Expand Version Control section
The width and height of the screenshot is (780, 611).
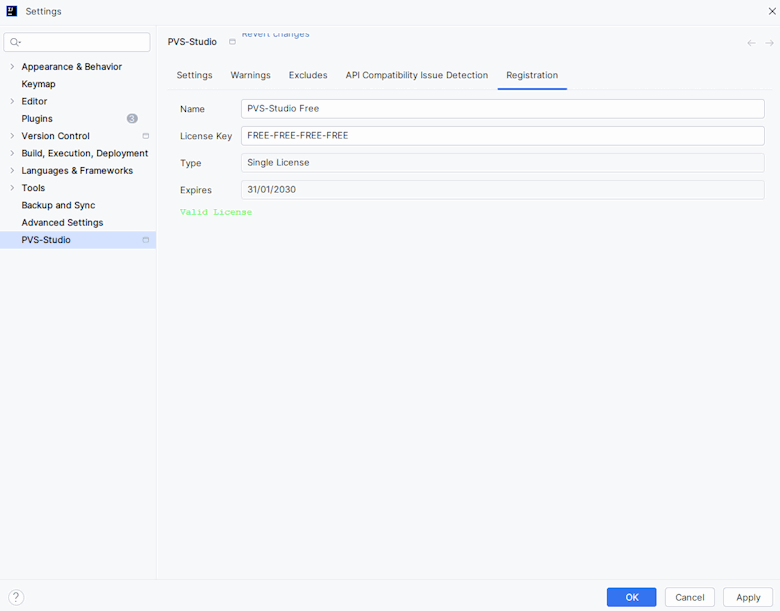pos(12,136)
